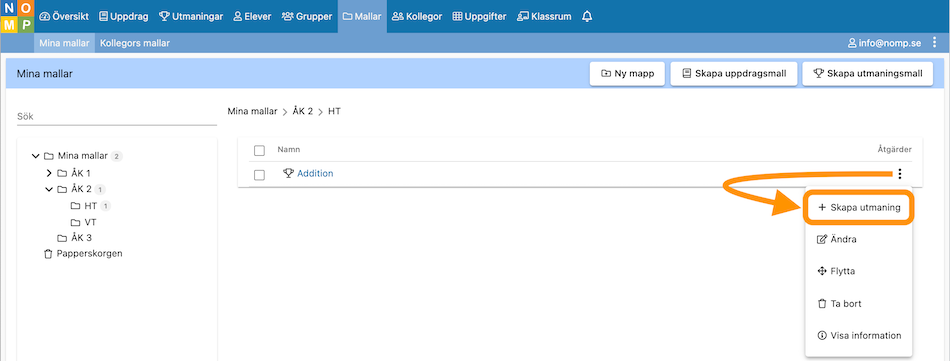Collapse the ÅK 2 folder
The width and height of the screenshot is (950, 361).
click(x=49, y=189)
